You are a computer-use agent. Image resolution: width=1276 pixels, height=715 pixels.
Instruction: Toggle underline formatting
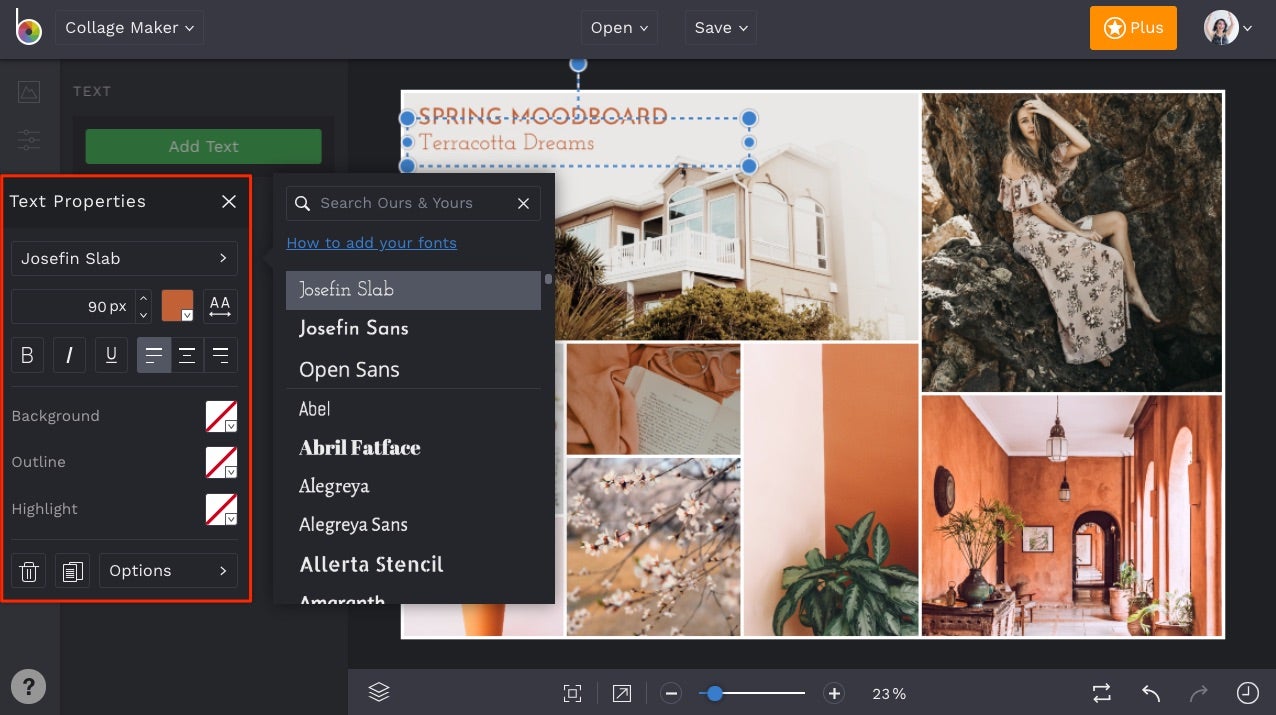point(111,355)
